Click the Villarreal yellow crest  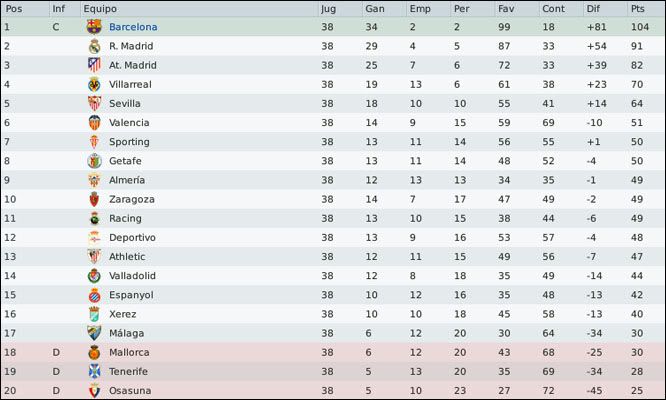(x=94, y=84)
